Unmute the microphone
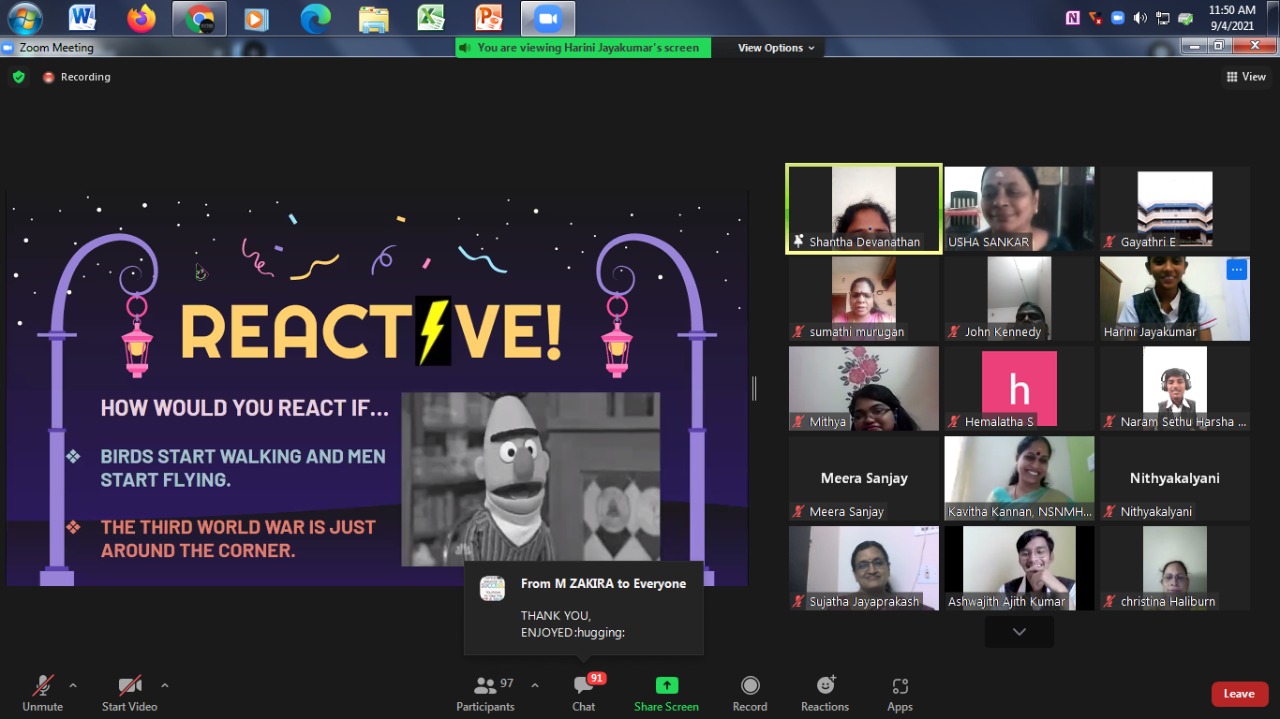 point(42,692)
